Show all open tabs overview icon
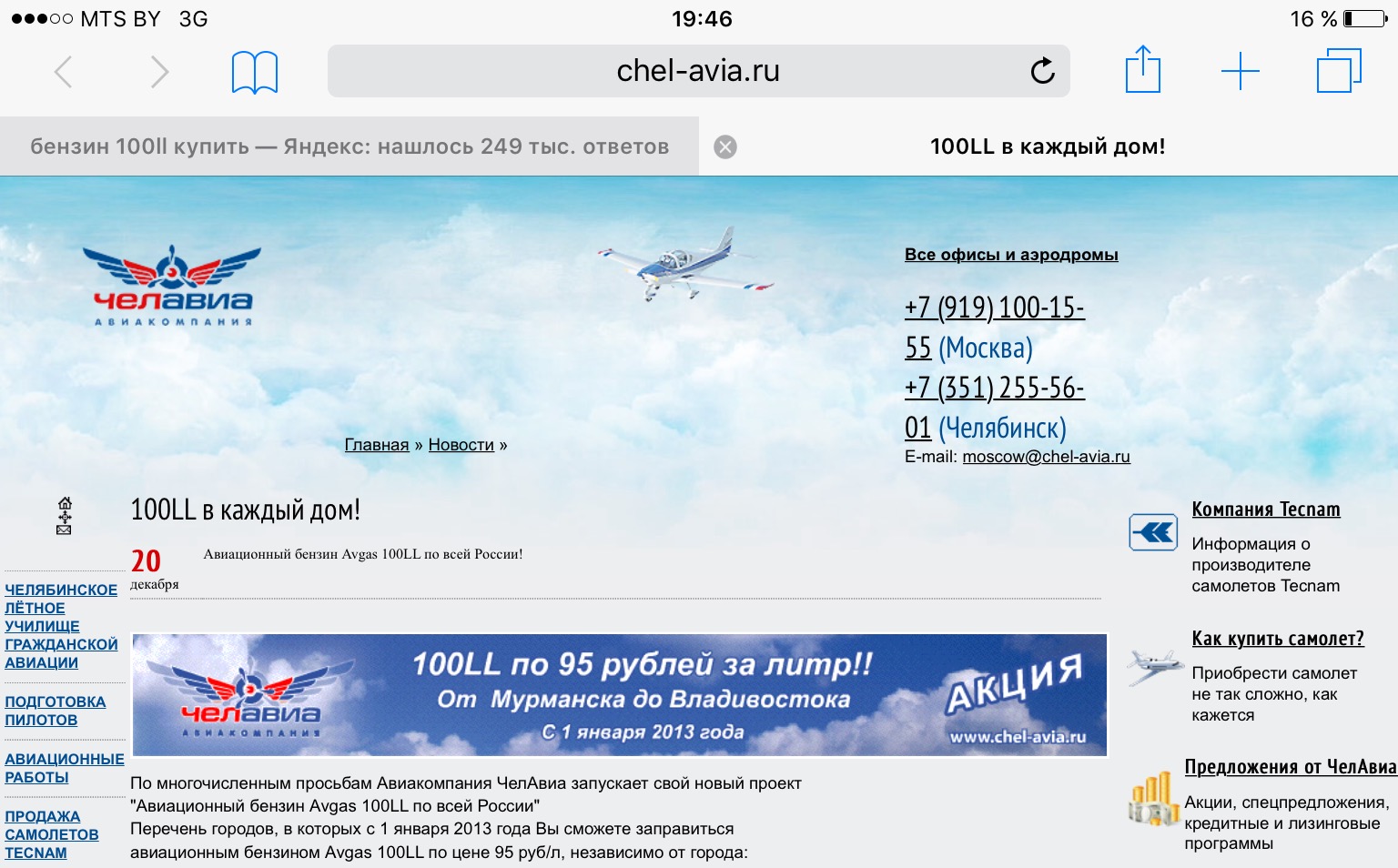 click(1338, 71)
